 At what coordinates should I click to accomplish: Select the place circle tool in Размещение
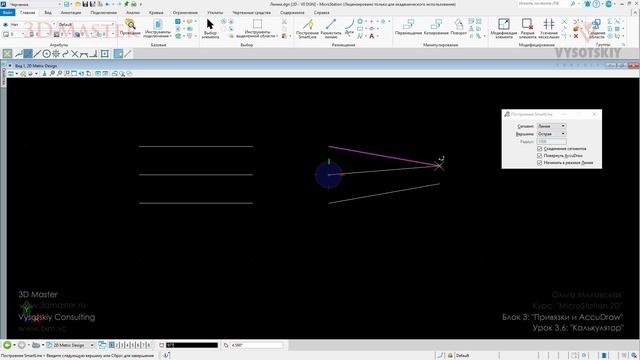pos(360,21)
